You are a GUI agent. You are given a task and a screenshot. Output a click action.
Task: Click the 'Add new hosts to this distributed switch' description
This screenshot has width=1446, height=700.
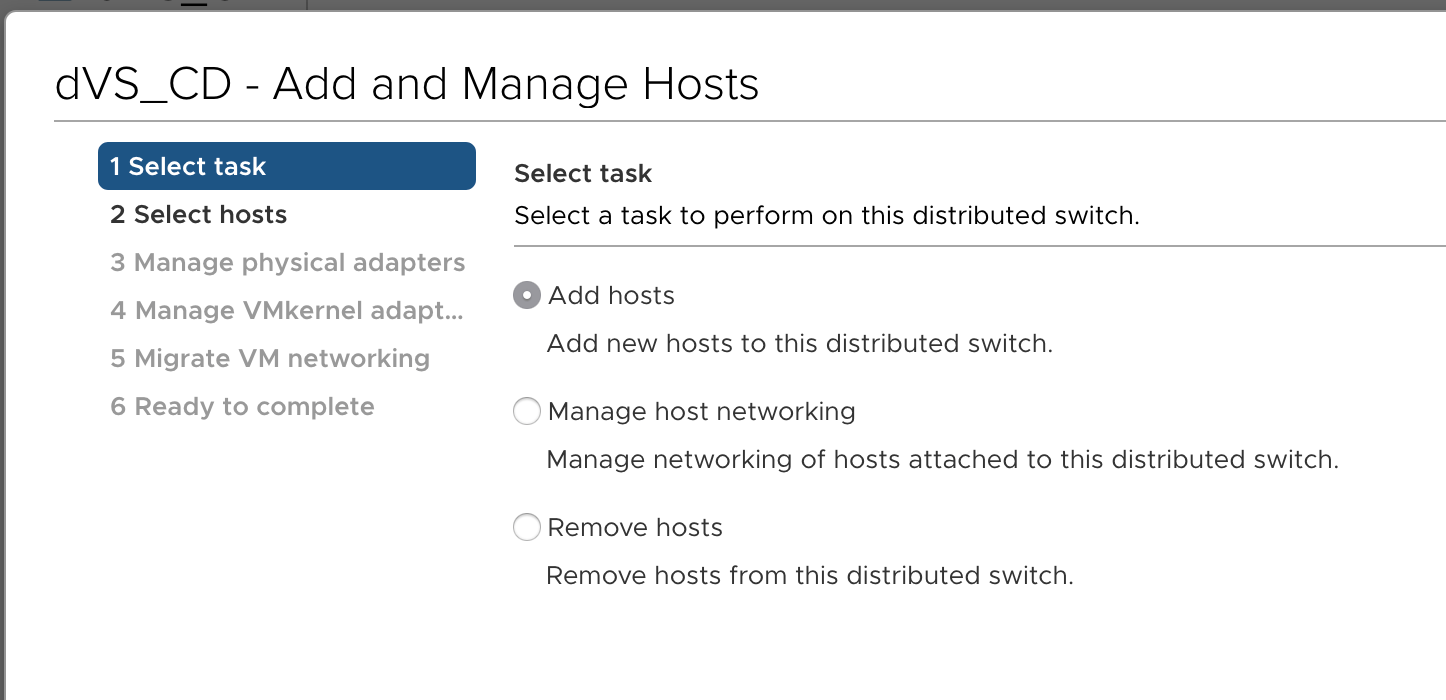[799, 344]
